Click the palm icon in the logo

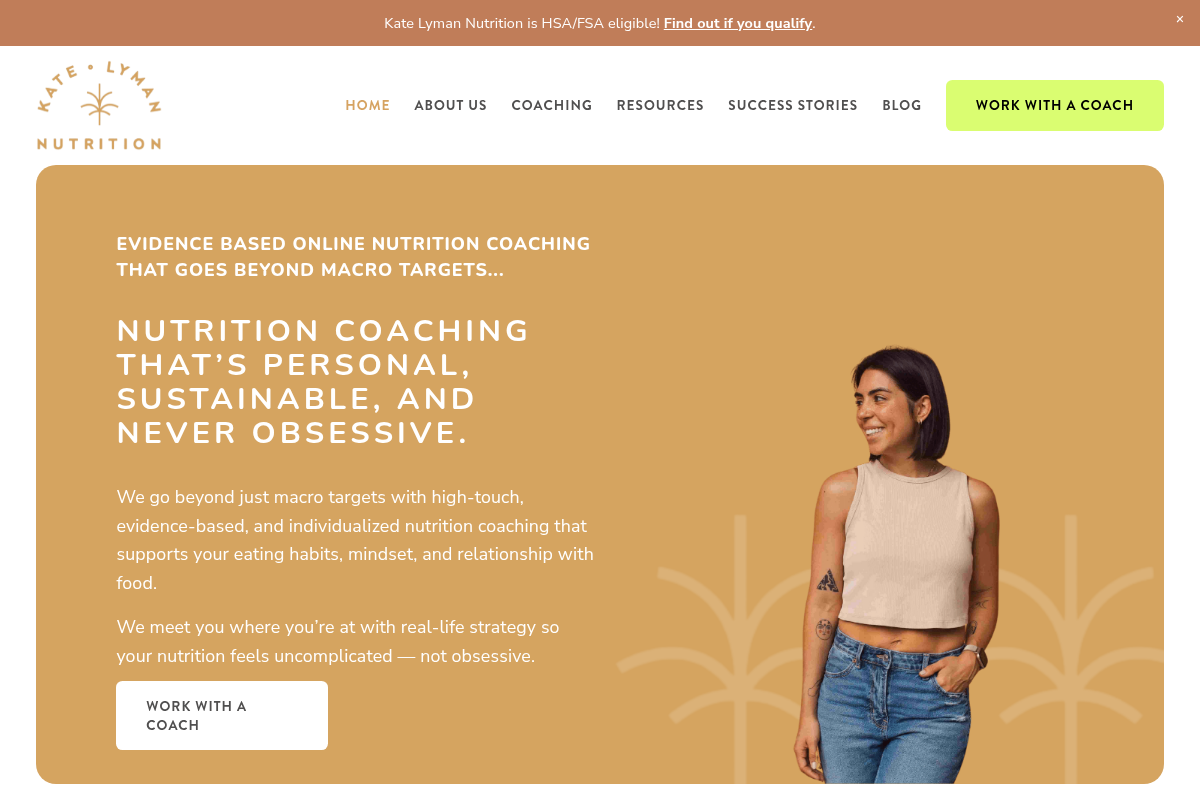pos(99,104)
